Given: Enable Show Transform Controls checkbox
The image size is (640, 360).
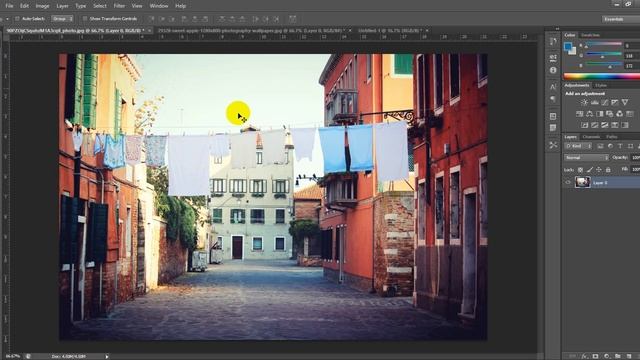Looking at the screenshot, I should point(84,19).
